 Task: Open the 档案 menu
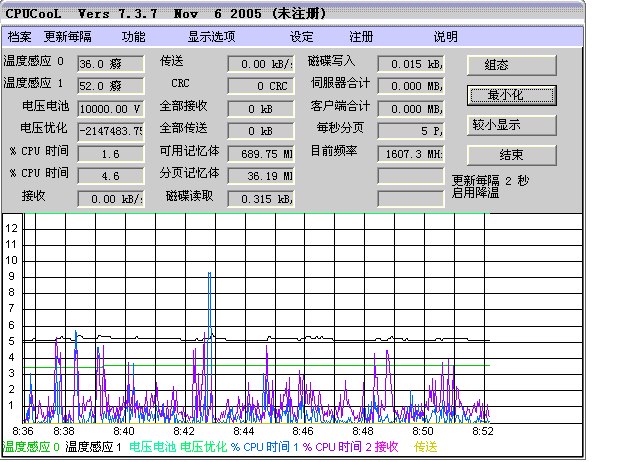point(19,37)
